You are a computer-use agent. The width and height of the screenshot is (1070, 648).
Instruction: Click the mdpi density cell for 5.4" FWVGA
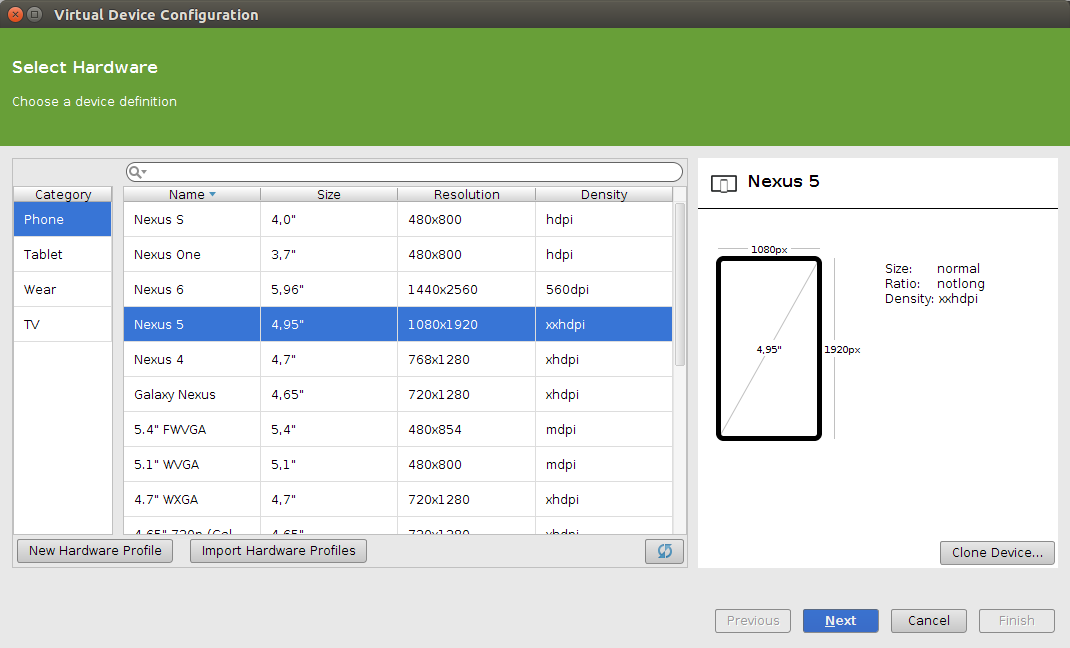[x=604, y=430]
